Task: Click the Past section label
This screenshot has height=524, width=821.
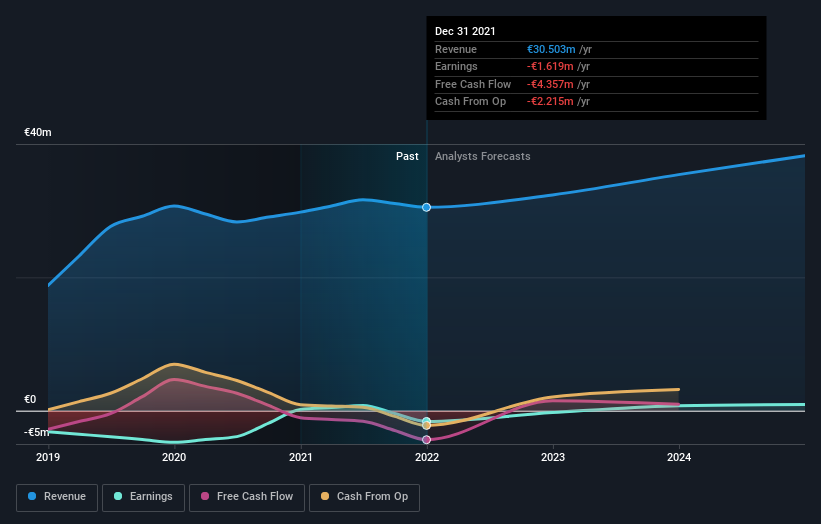Action: click(407, 157)
